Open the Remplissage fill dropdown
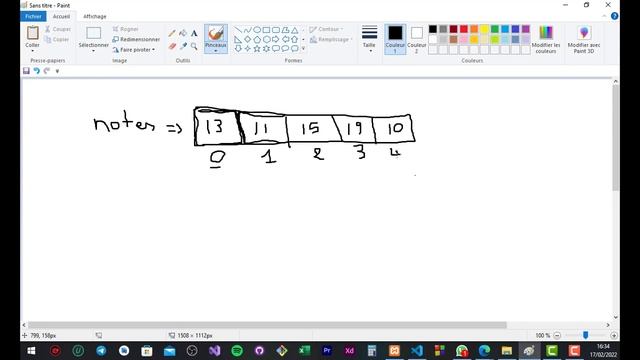 pyautogui.click(x=331, y=40)
